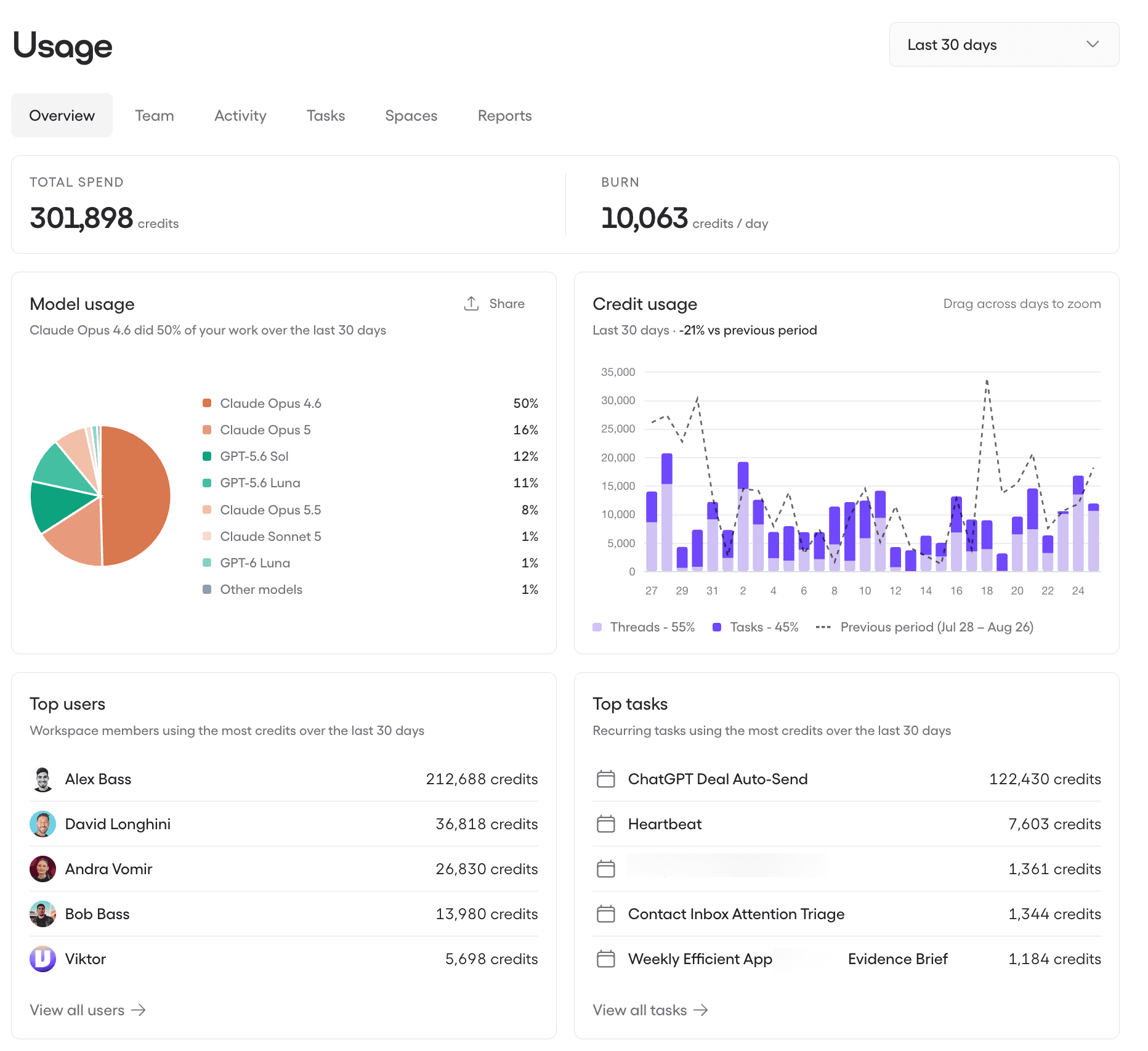Click the Claude Opus 5 legend swatch
1148x1051 pixels.
207,429
